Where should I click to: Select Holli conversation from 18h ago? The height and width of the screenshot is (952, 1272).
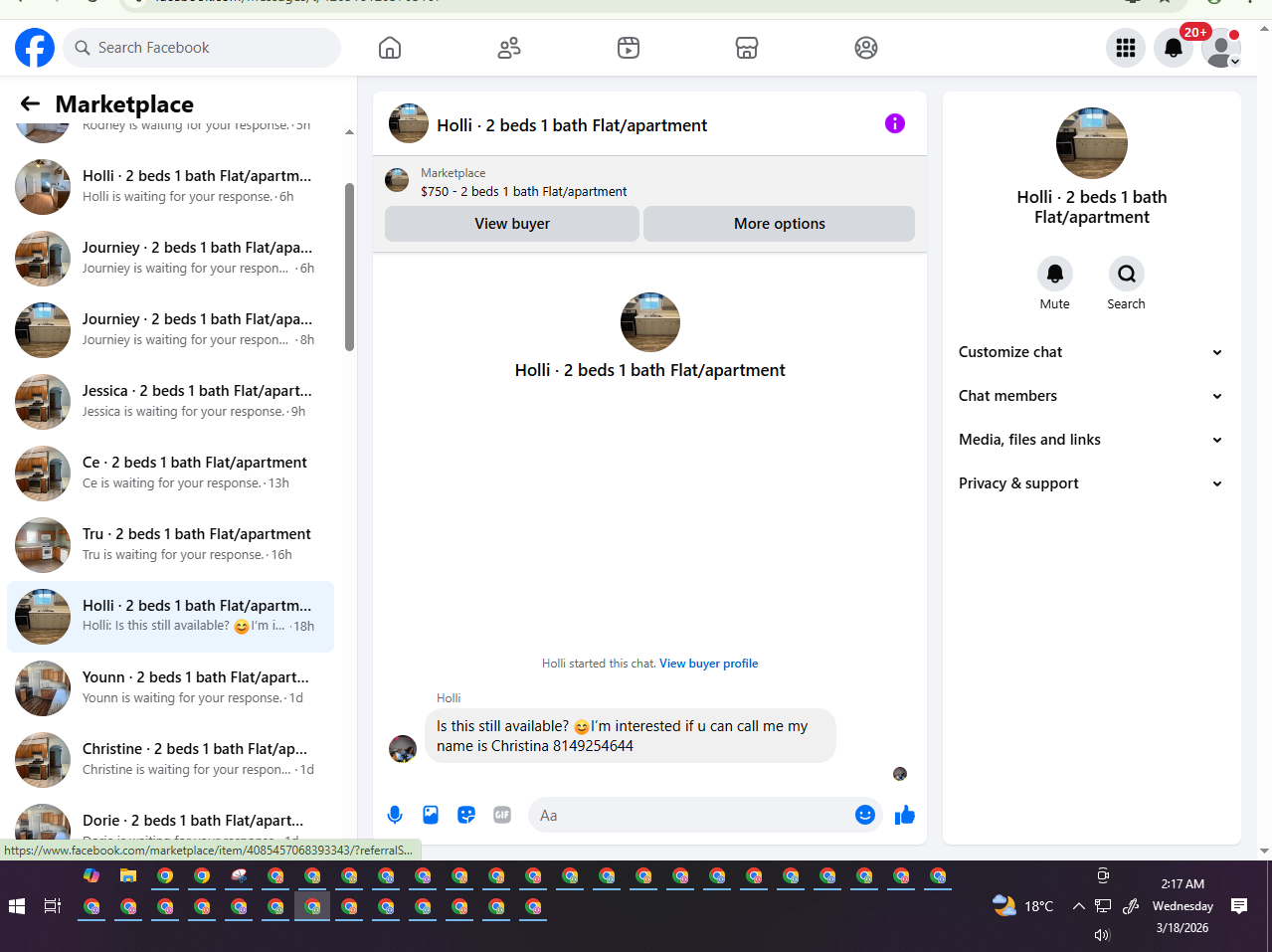coord(171,617)
